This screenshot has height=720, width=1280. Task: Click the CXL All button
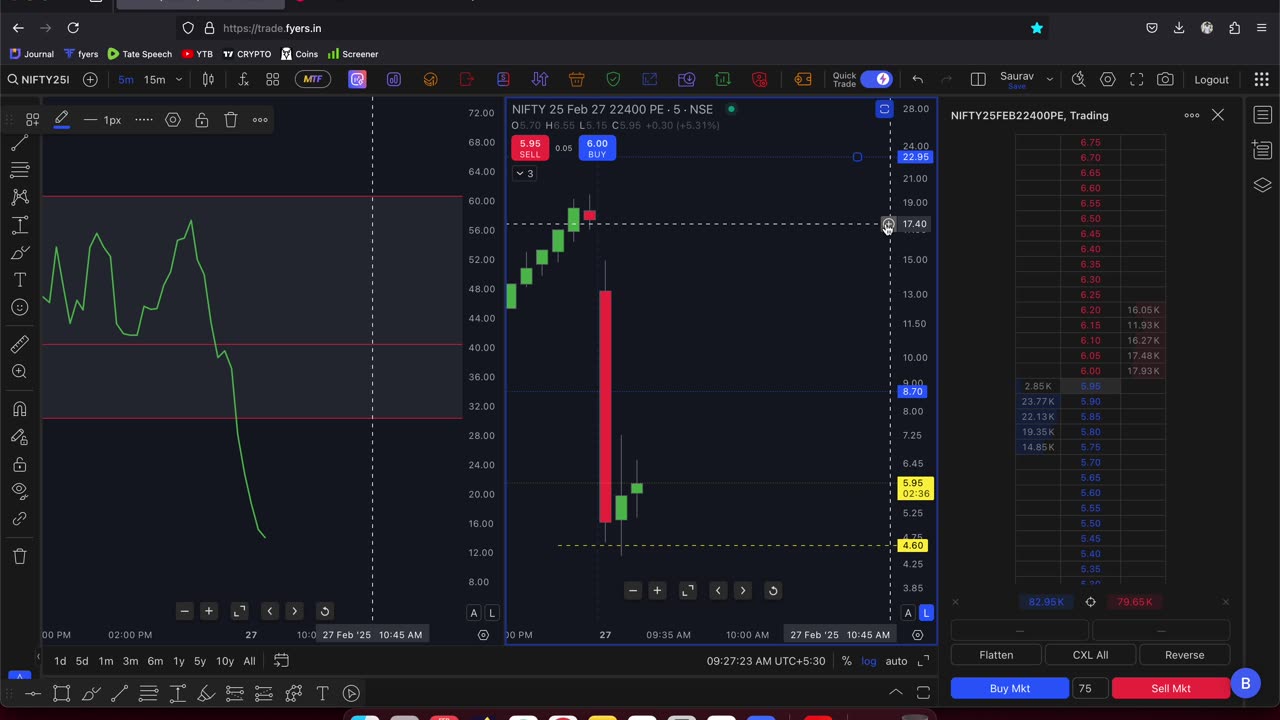[1090, 655]
